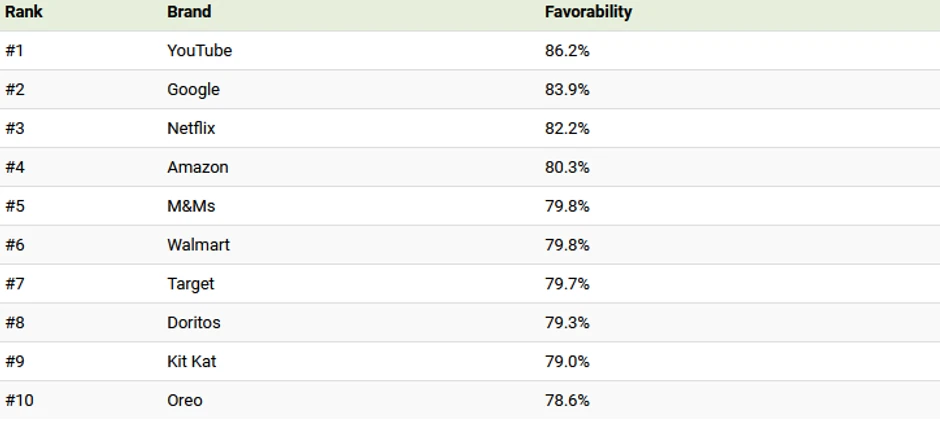The height and width of the screenshot is (421, 940).
Task: Click the Amazon brand name
Action: point(197,167)
